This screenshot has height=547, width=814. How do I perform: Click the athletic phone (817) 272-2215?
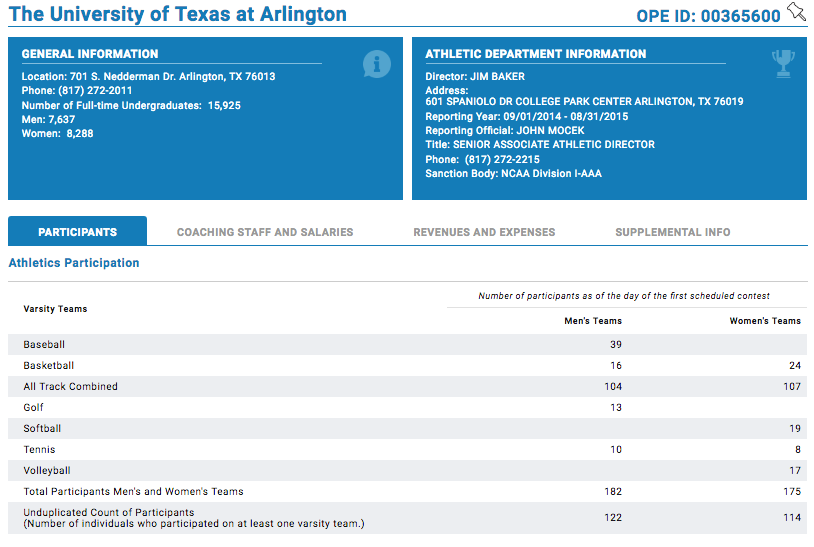tap(502, 159)
